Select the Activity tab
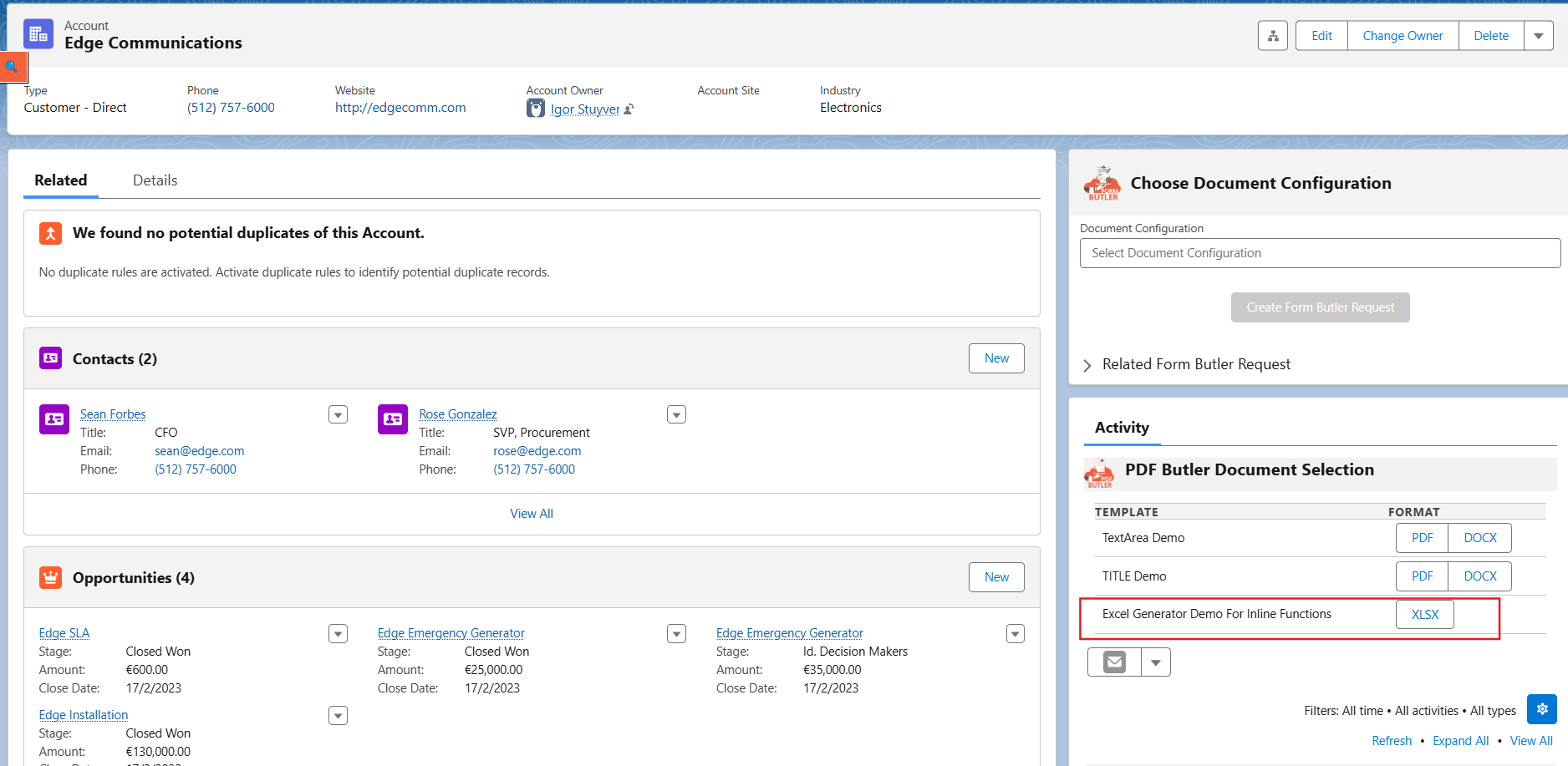The width and height of the screenshot is (1568, 766). [1122, 428]
